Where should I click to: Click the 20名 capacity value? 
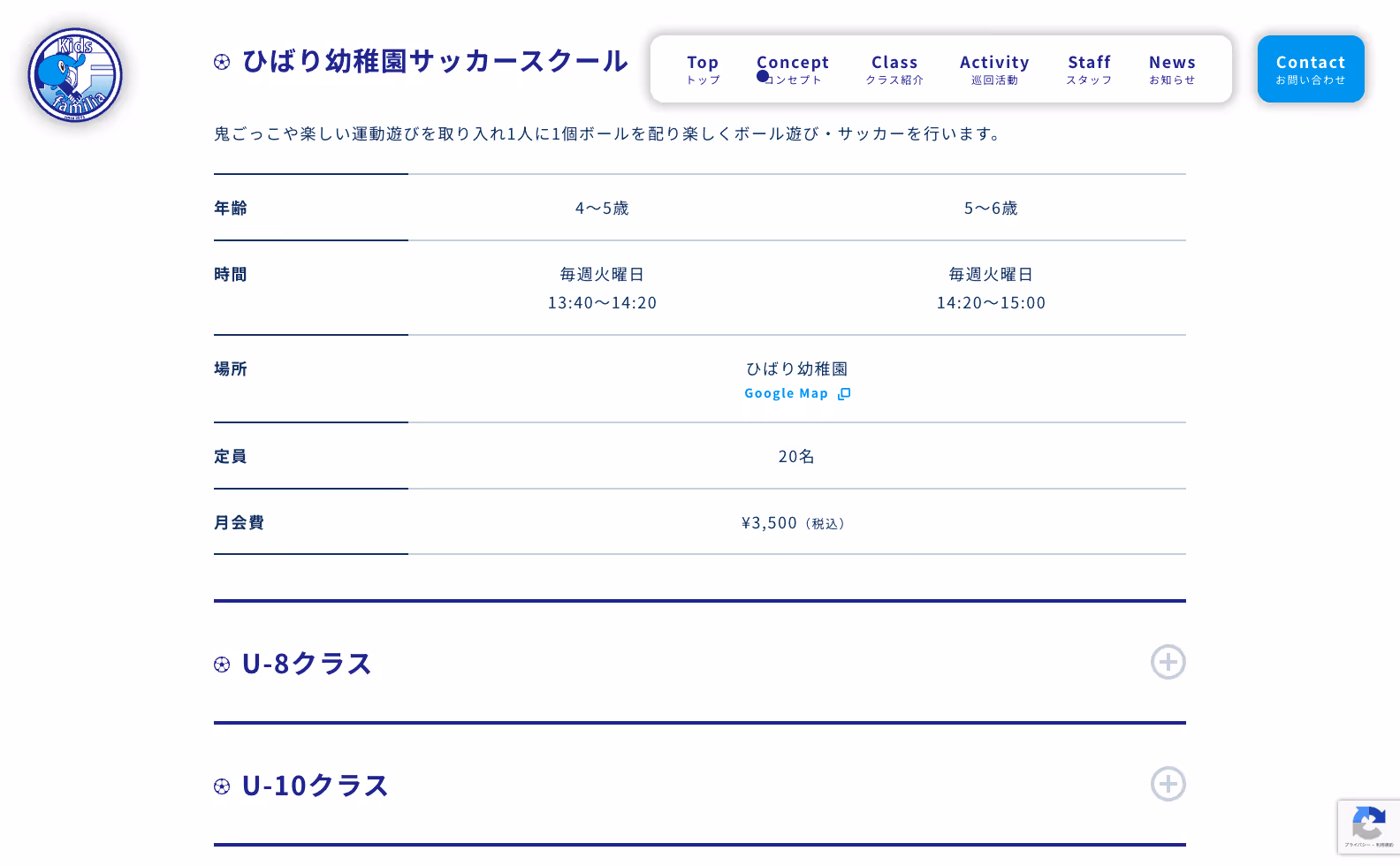tap(796, 457)
